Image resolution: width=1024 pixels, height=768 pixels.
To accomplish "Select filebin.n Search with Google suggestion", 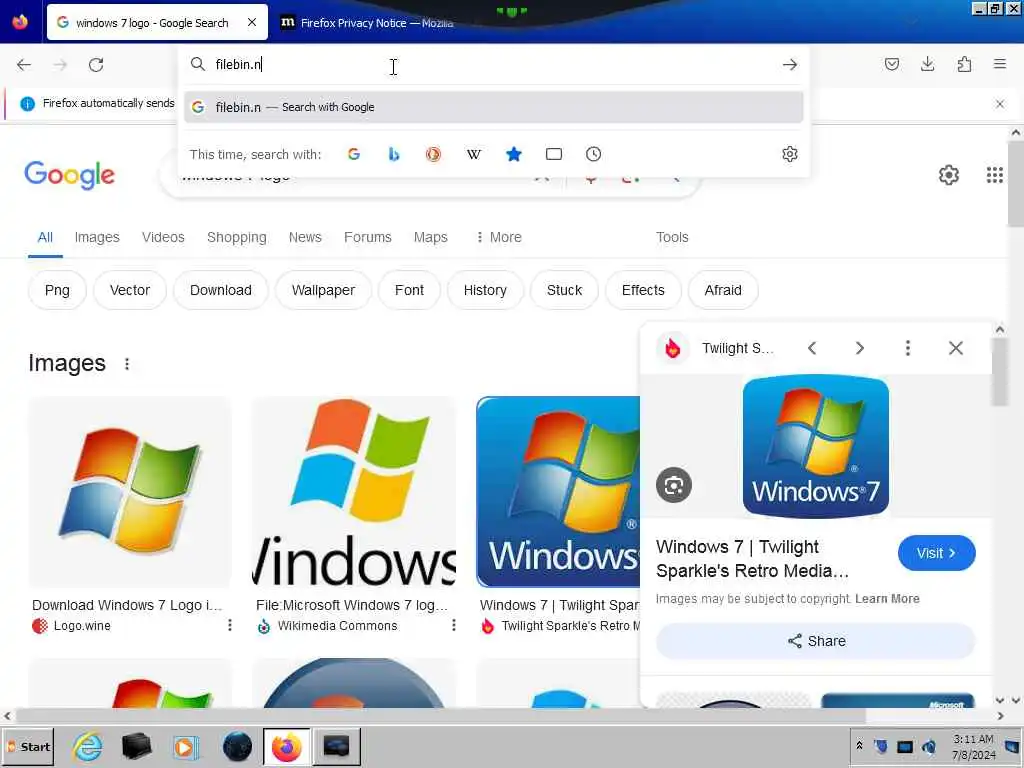I will click(x=494, y=107).
